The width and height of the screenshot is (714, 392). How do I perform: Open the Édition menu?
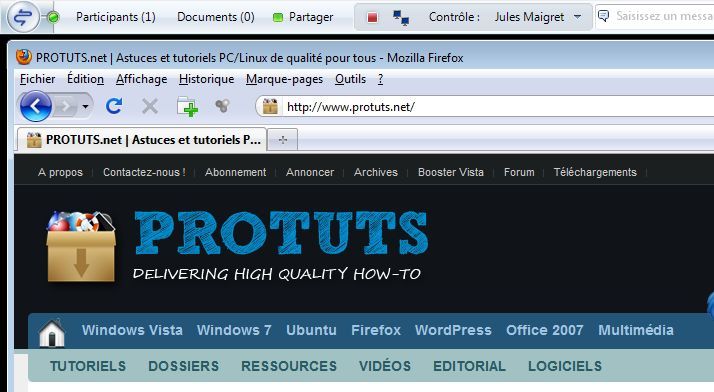coord(85,79)
